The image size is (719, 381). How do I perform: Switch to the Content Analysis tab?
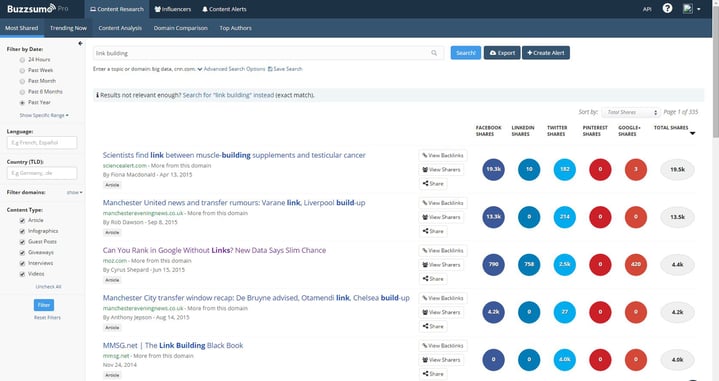coord(120,28)
